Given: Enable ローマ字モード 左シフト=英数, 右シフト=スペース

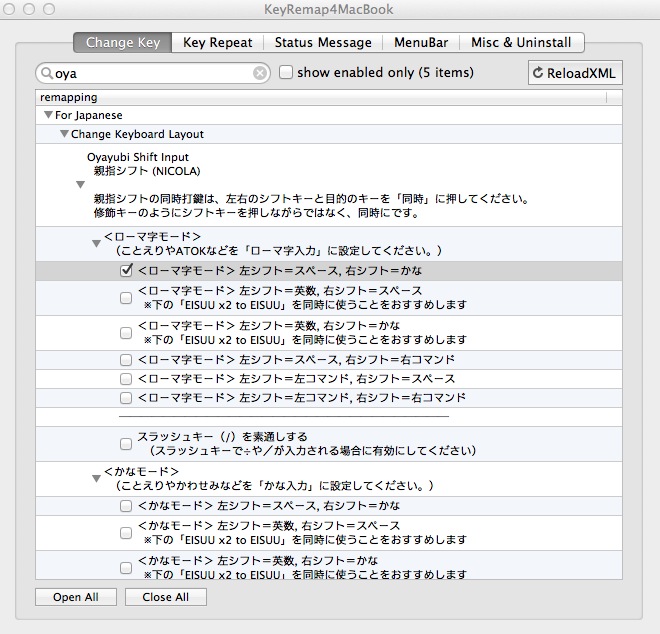Looking at the screenshot, I should [x=126, y=298].
